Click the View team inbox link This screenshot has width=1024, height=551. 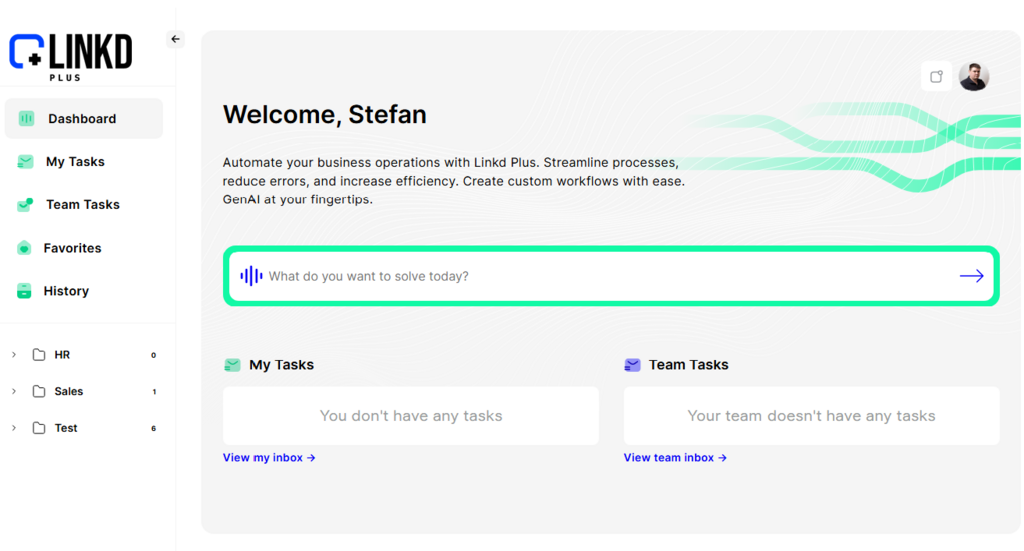[675, 458]
